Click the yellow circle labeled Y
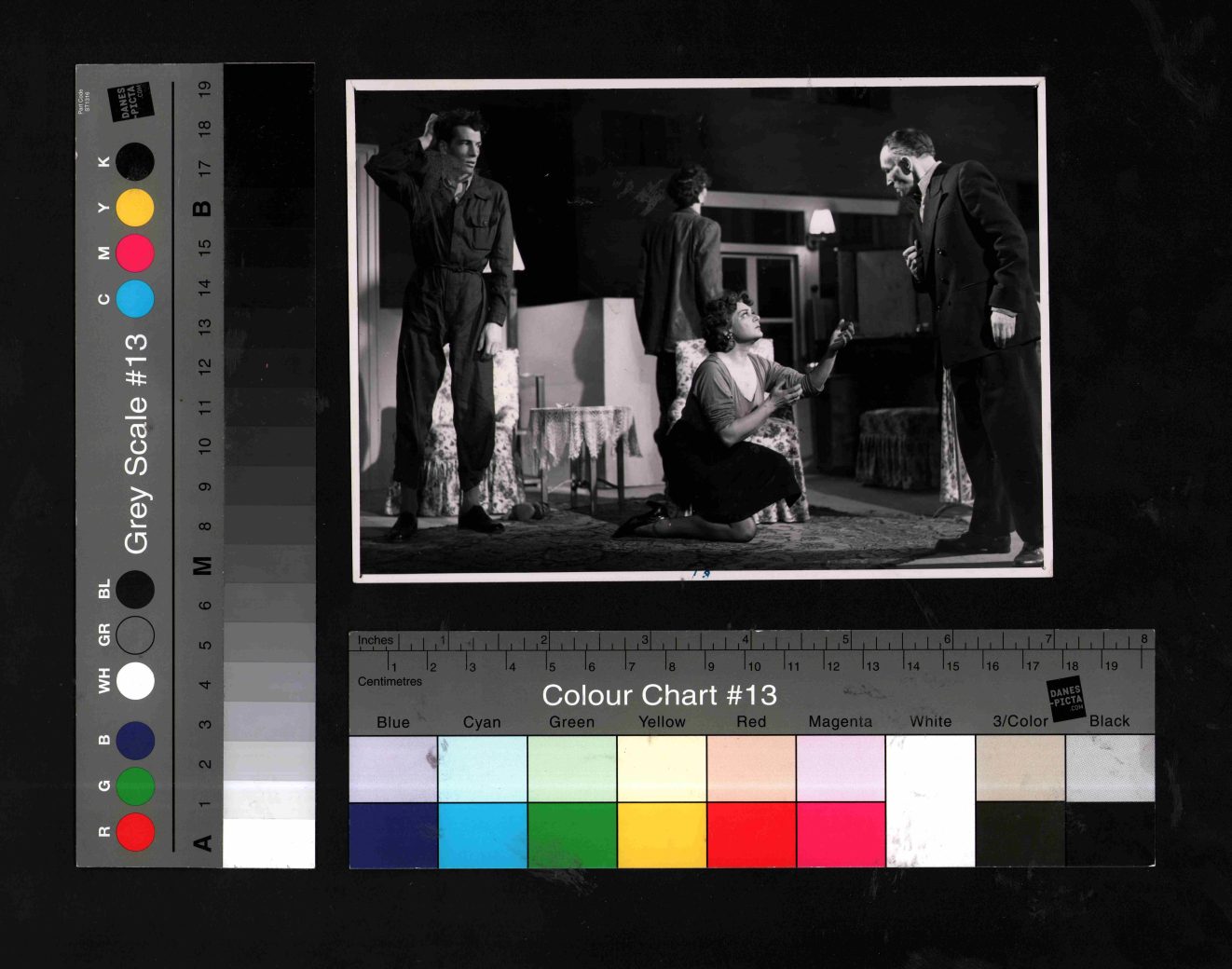 (x=135, y=208)
